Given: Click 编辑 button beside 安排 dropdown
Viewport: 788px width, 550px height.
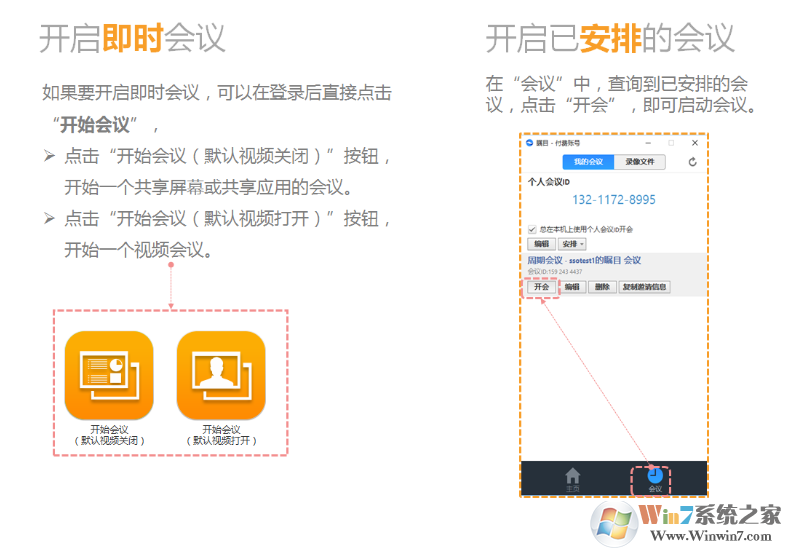Looking at the screenshot, I should click(x=541, y=244).
